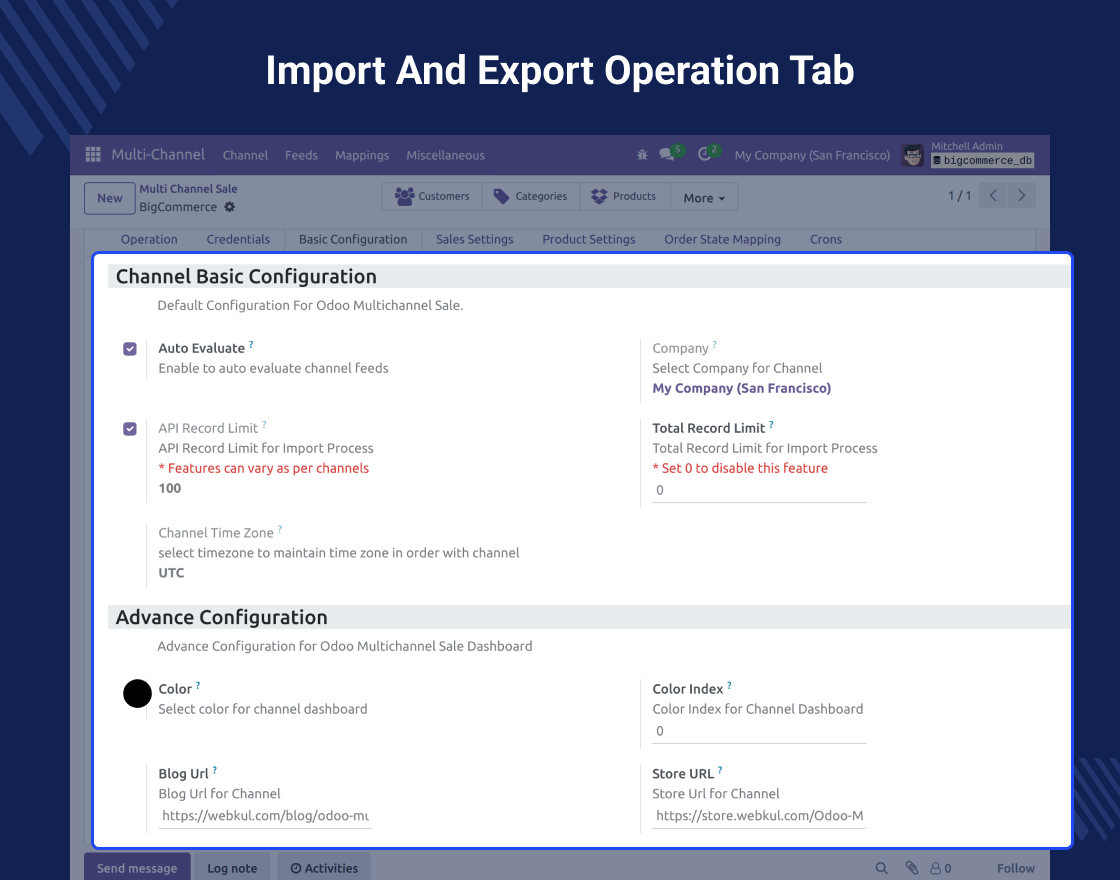Open the Categories stat button
The width and height of the screenshot is (1120, 880).
pyautogui.click(x=531, y=196)
